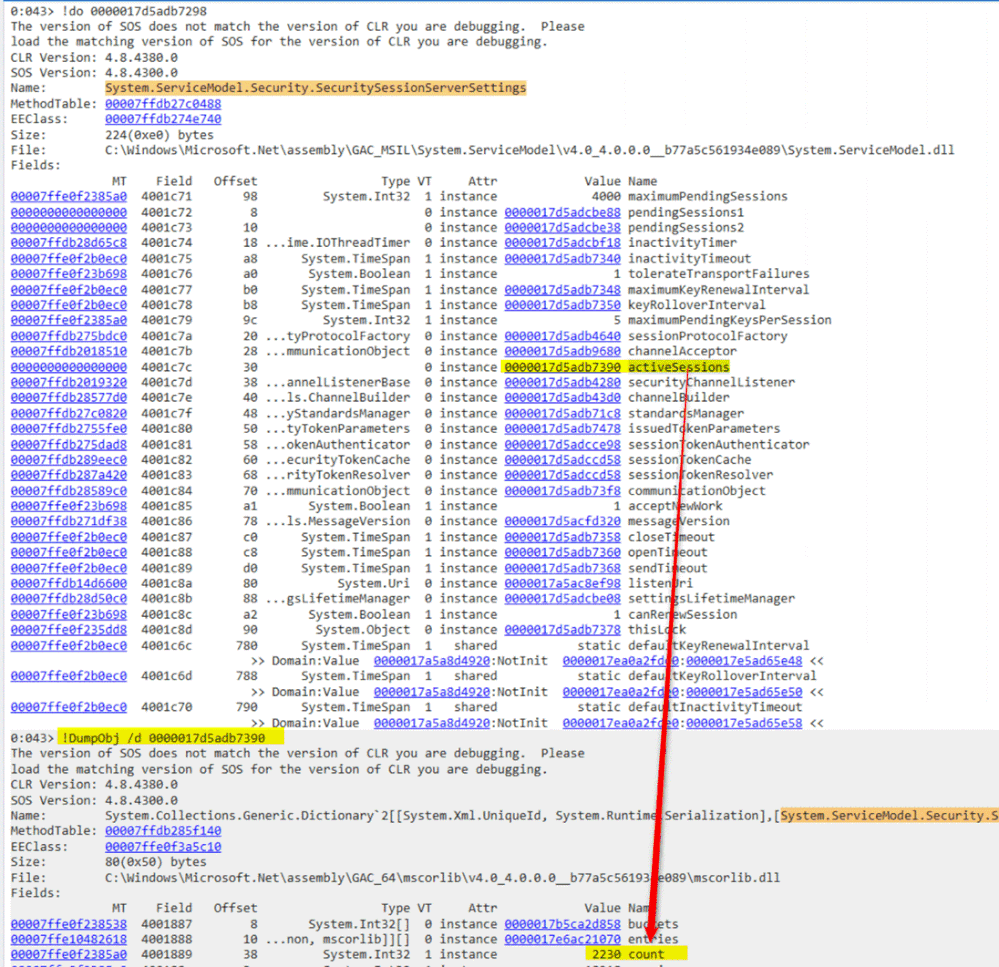Screen dimensions: 999x967
Task: Open sessionProtocolFactory value 0000017d5adb4640
Action: [x=562, y=336]
